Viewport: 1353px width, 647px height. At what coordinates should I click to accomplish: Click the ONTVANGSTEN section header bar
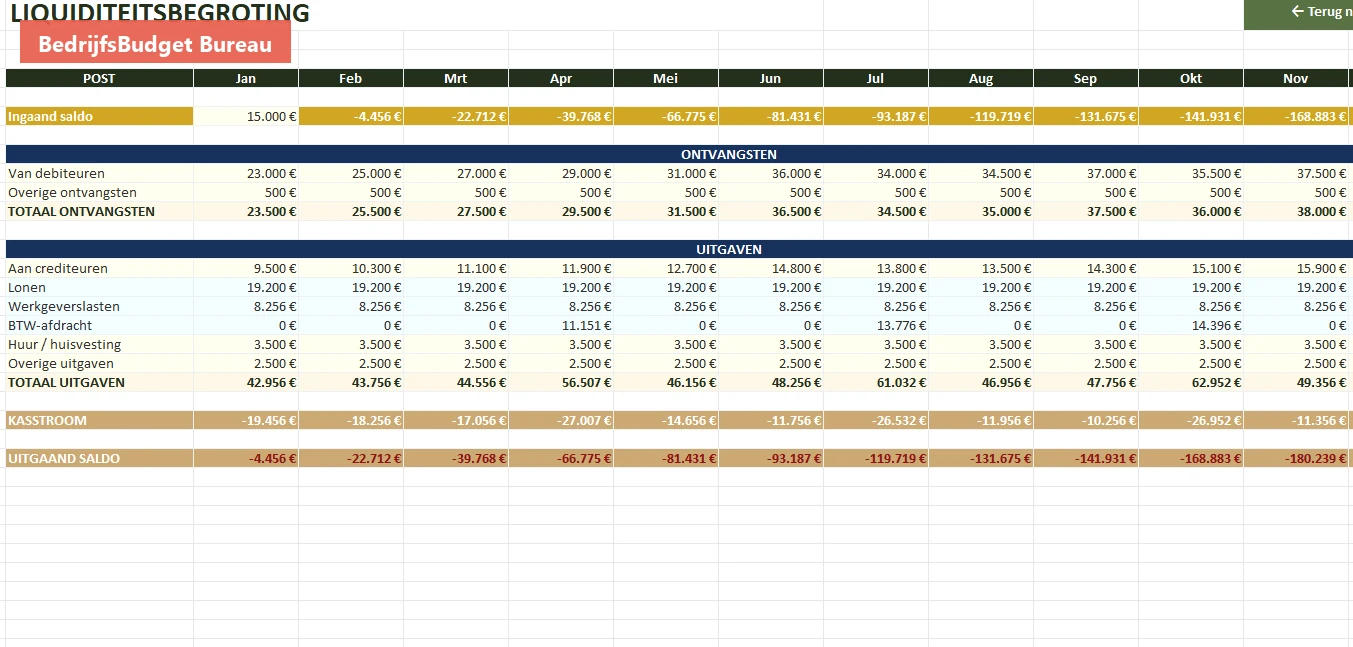[x=679, y=154]
